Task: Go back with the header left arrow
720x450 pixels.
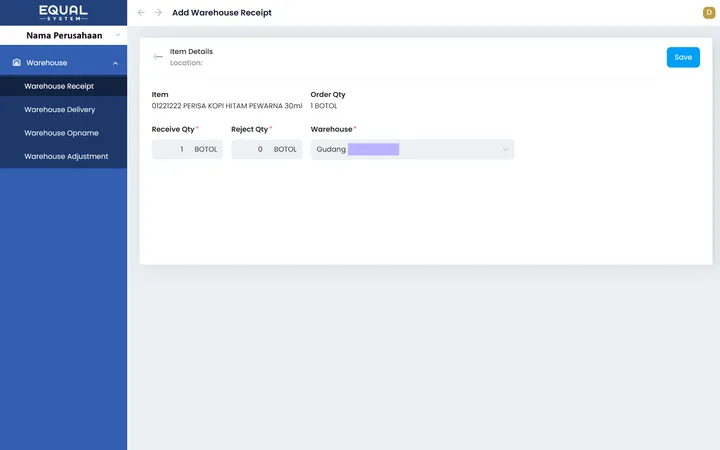Action: tap(141, 12)
